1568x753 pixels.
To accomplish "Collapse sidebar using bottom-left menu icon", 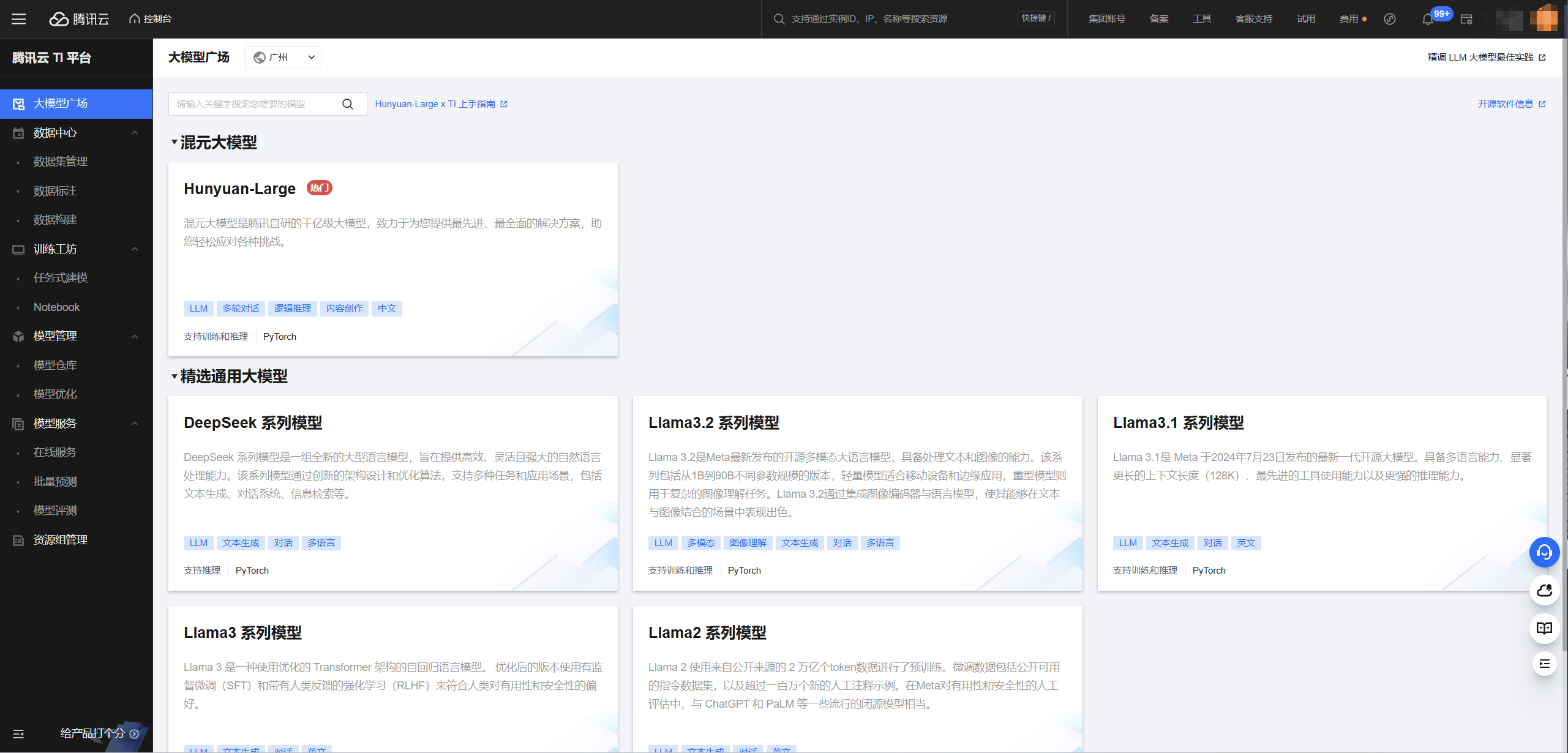I will click(18, 733).
